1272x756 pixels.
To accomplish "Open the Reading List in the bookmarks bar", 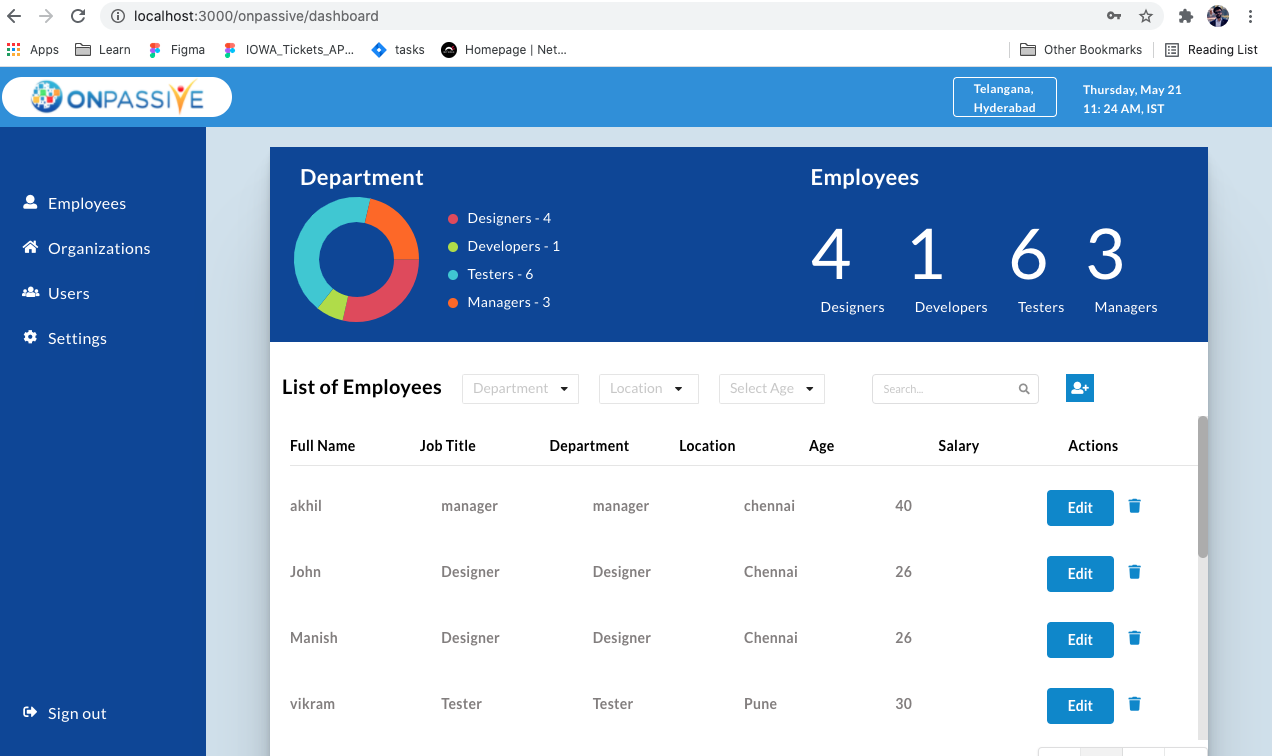I will pos(1210,49).
